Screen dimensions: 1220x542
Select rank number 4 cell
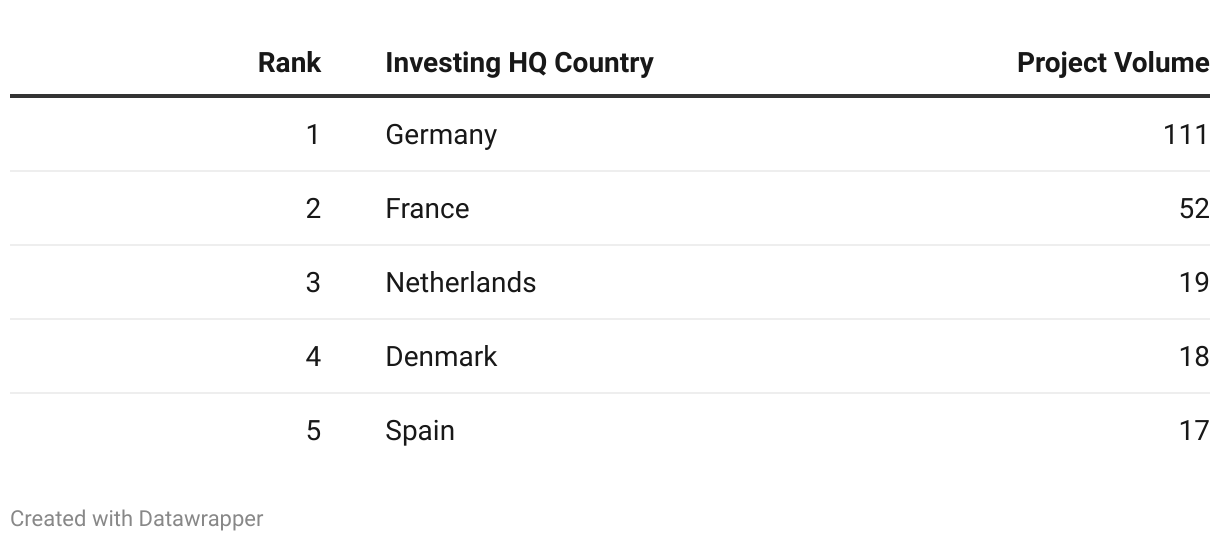(x=313, y=356)
